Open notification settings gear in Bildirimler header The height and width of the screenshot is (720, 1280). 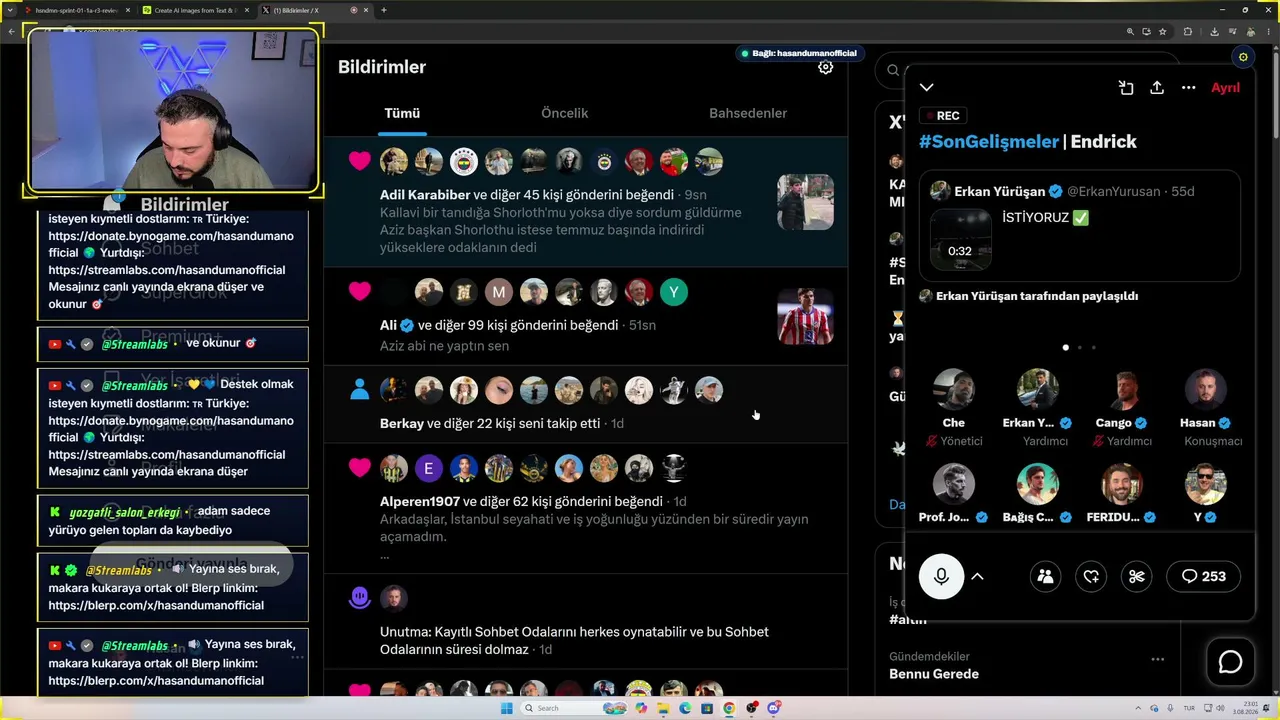[x=825, y=67]
